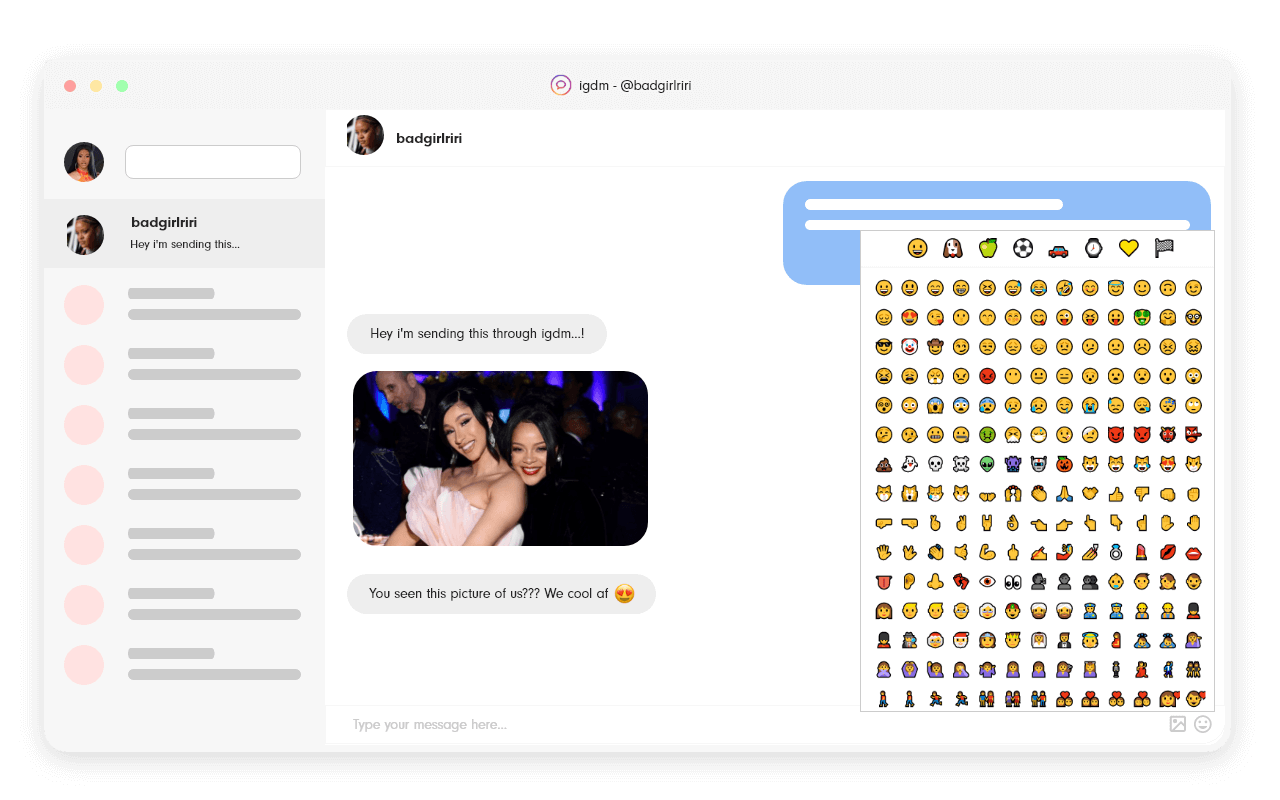The width and height of the screenshot is (1280, 800).
Task: Pick the pile of poo emoji
Action: coord(884,464)
